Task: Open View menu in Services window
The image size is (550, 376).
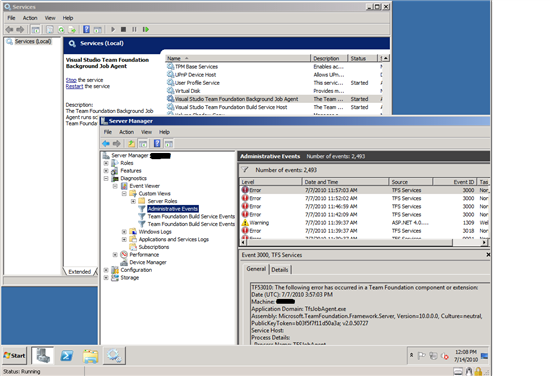Action: click(50, 18)
